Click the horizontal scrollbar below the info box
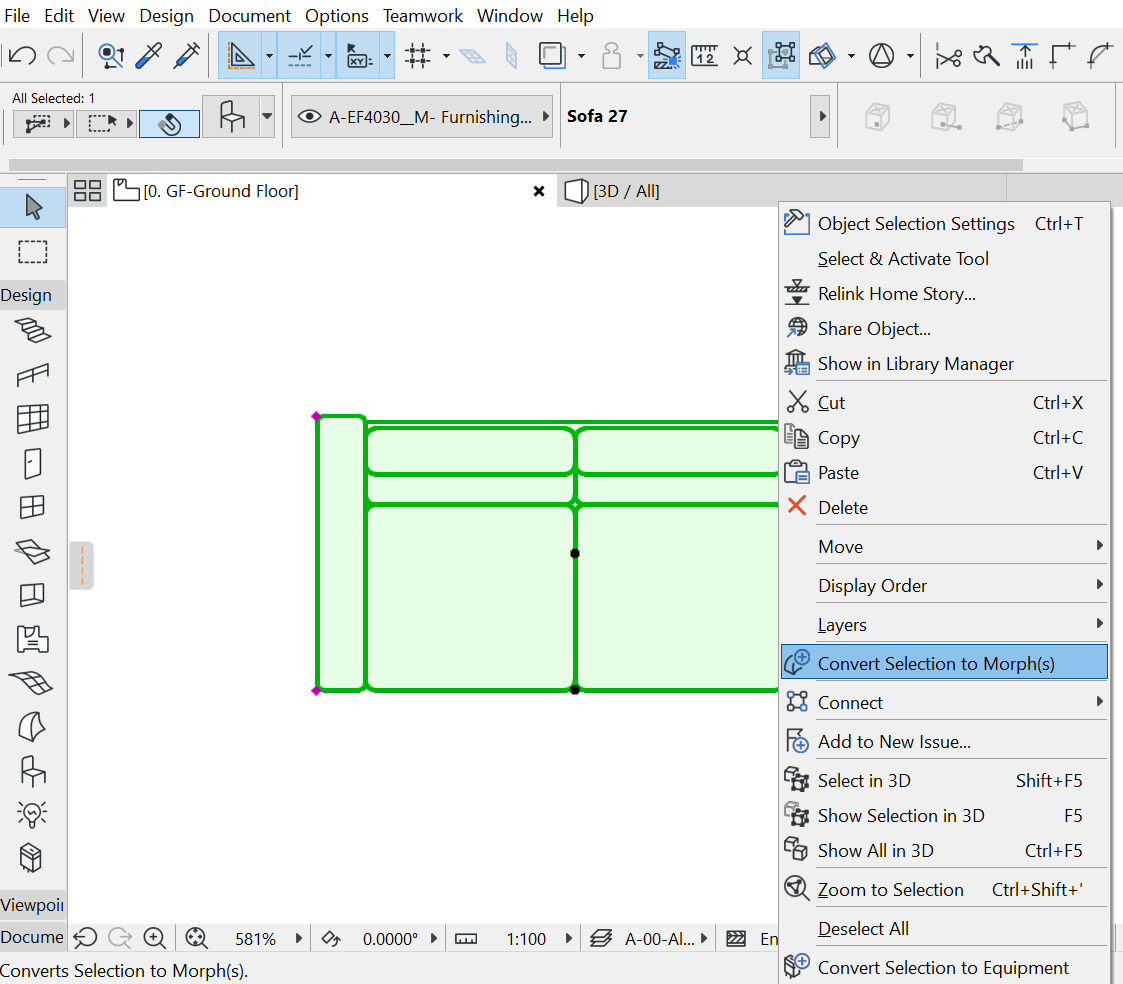This screenshot has height=984, width=1123. (x=515, y=165)
